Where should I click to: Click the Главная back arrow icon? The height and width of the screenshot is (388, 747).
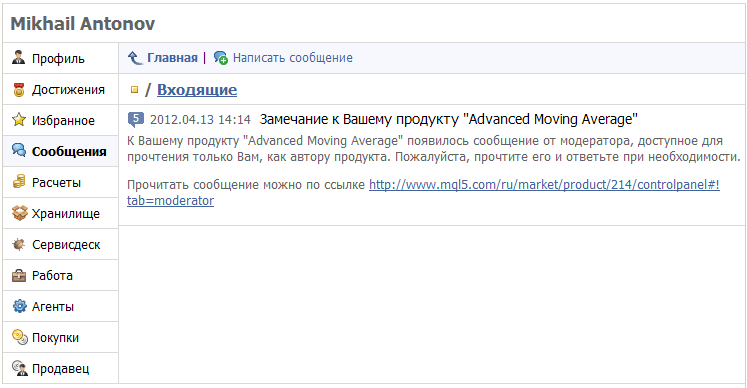point(135,58)
